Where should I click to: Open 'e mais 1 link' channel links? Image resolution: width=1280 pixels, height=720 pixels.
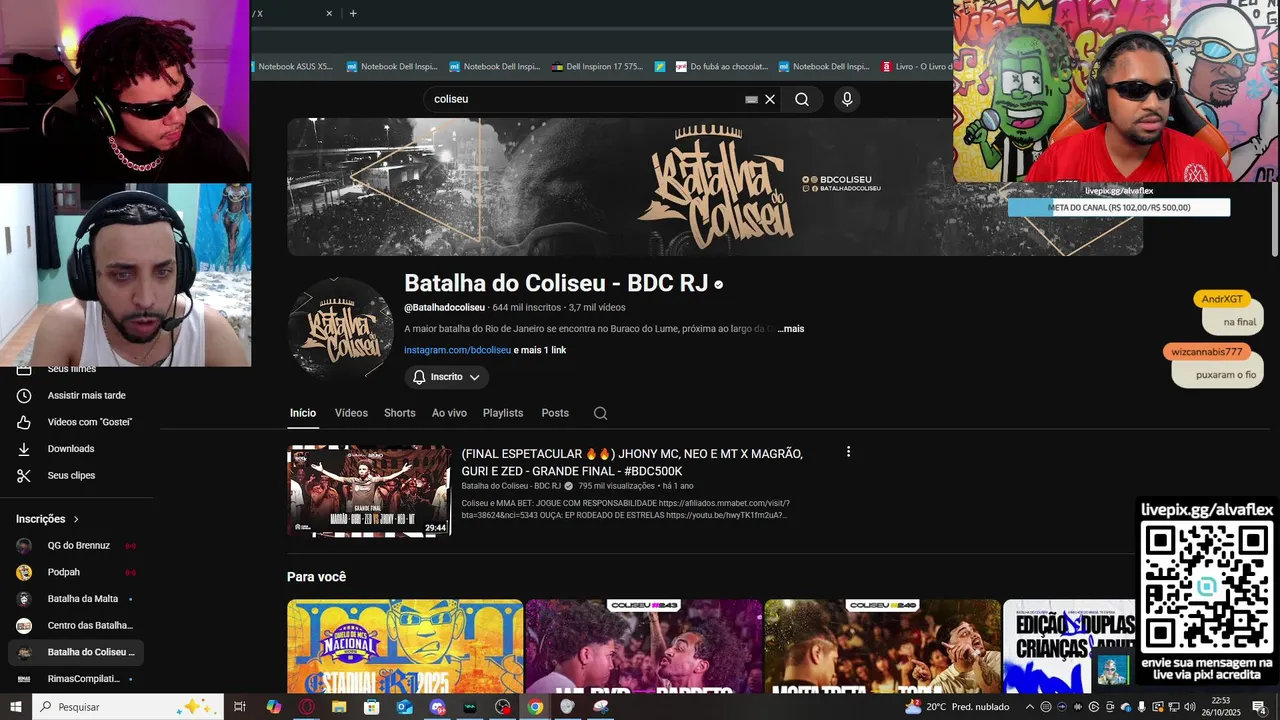click(540, 350)
